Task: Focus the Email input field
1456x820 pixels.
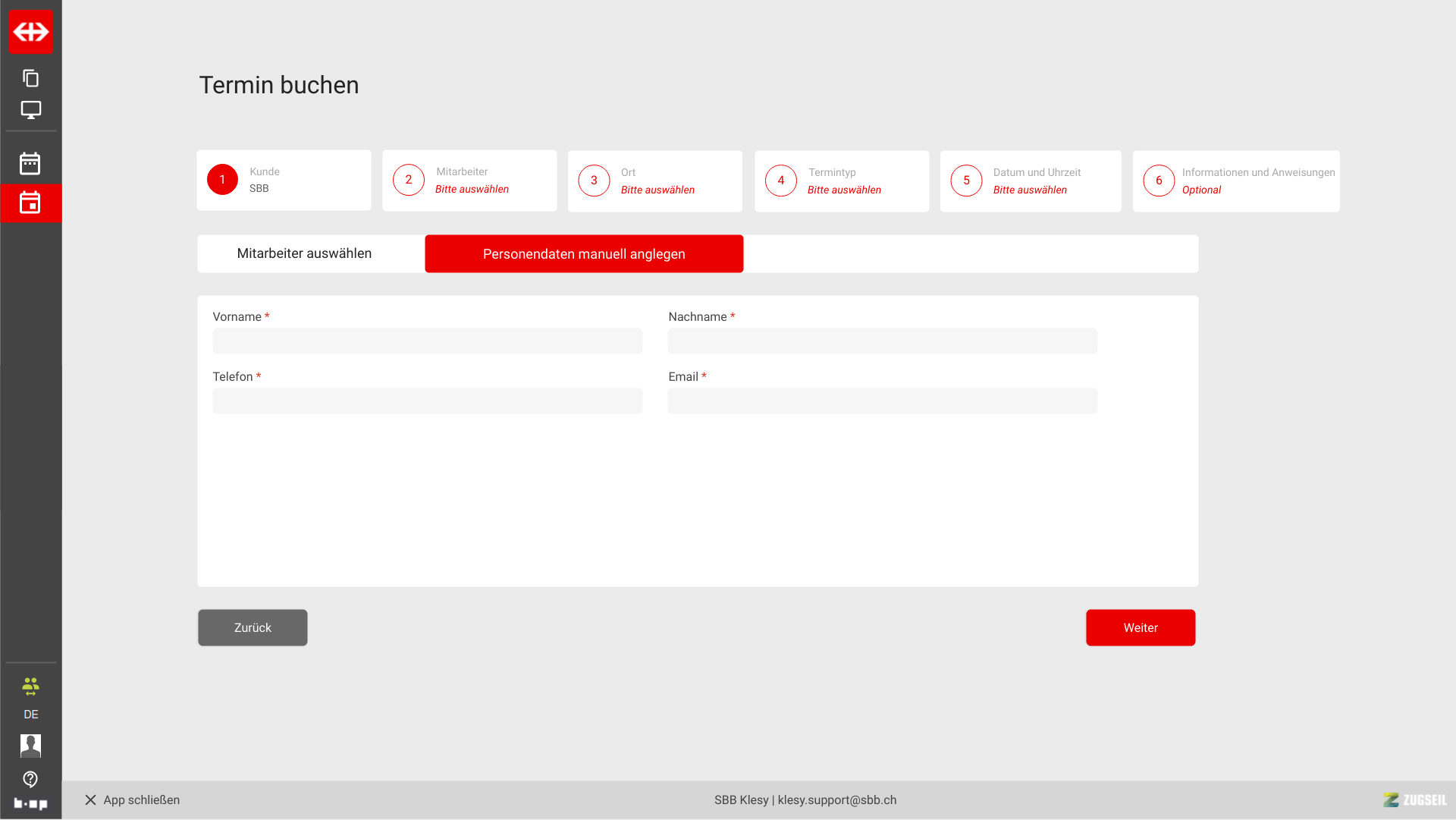Action: point(882,401)
